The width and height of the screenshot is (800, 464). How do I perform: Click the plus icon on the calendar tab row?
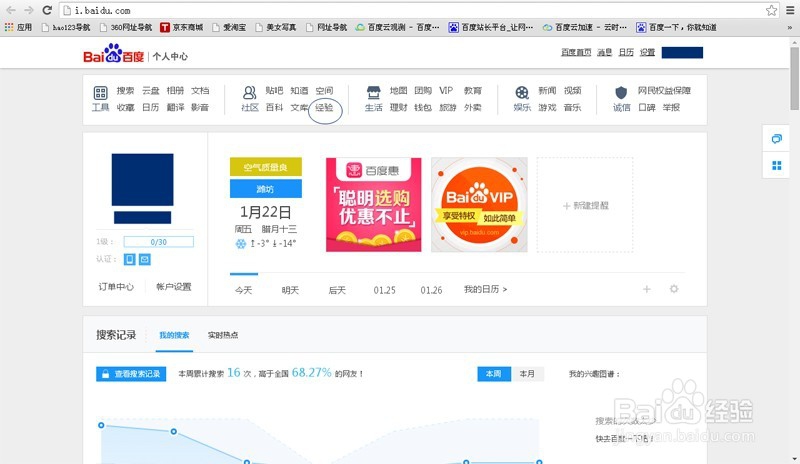(x=646, y=289)
